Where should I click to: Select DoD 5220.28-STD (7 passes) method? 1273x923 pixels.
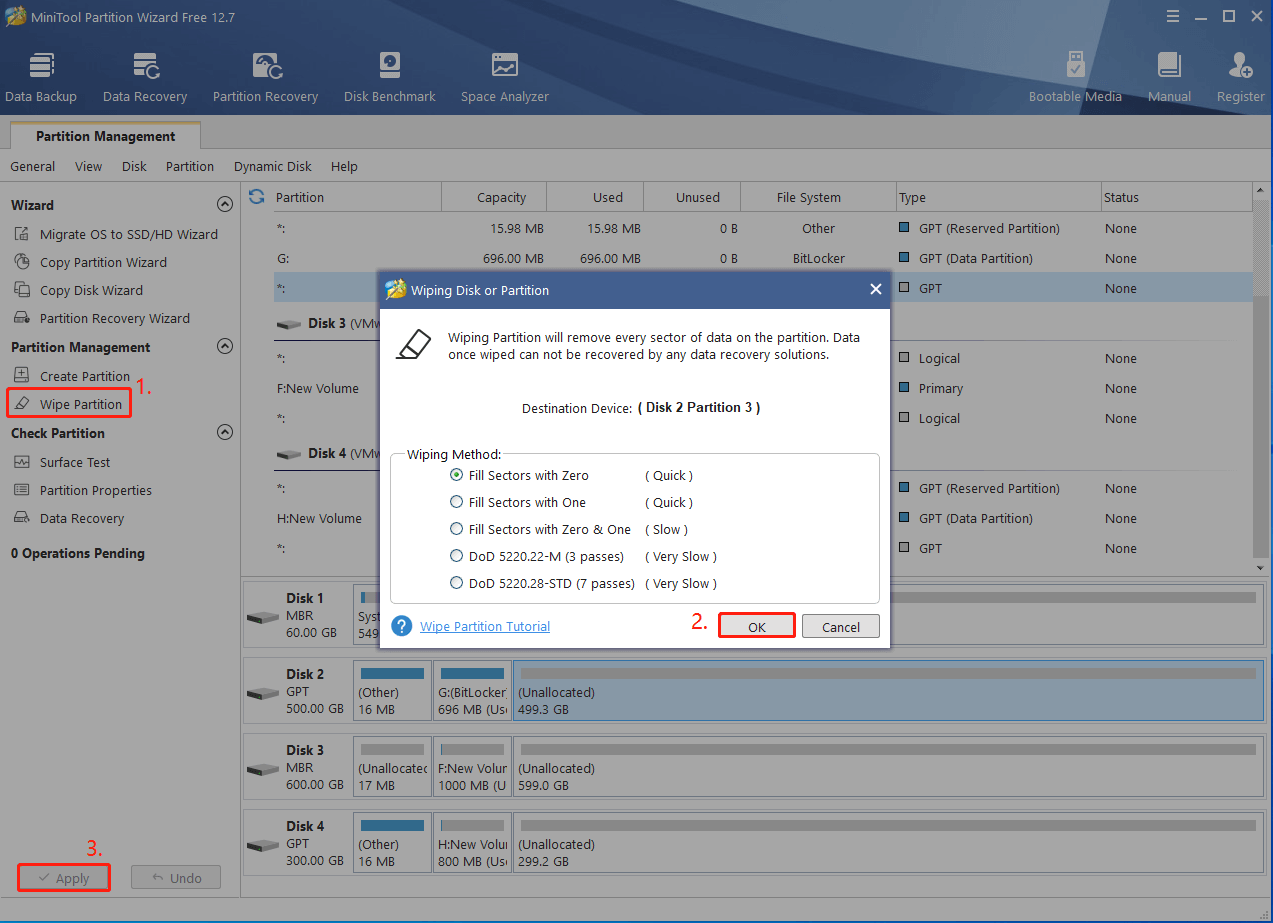[457, 583]
